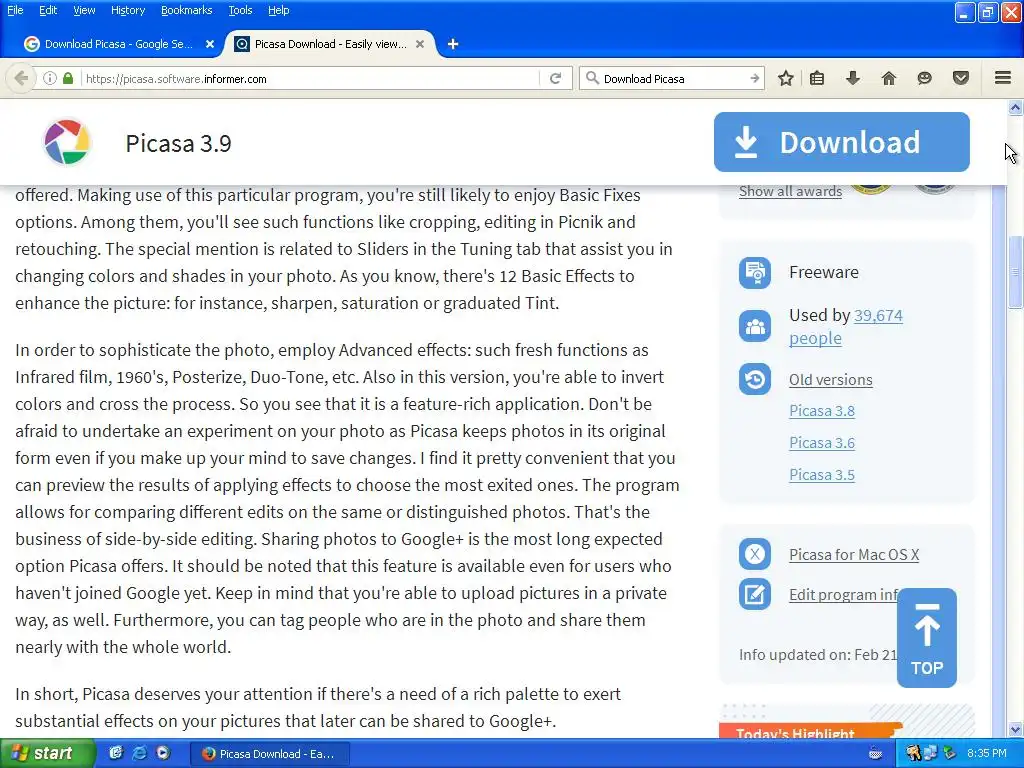Click the Today's Highlight banner
Screen dimensions: 1024x768
pyautogui.click(x=810, y=730)
